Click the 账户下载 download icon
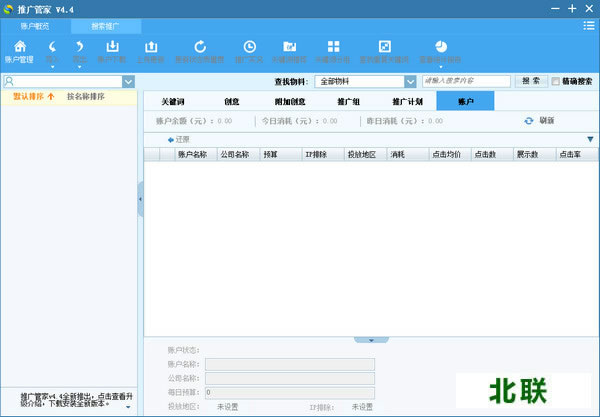Viewport: 600px width, 417px height. [113, 47]
